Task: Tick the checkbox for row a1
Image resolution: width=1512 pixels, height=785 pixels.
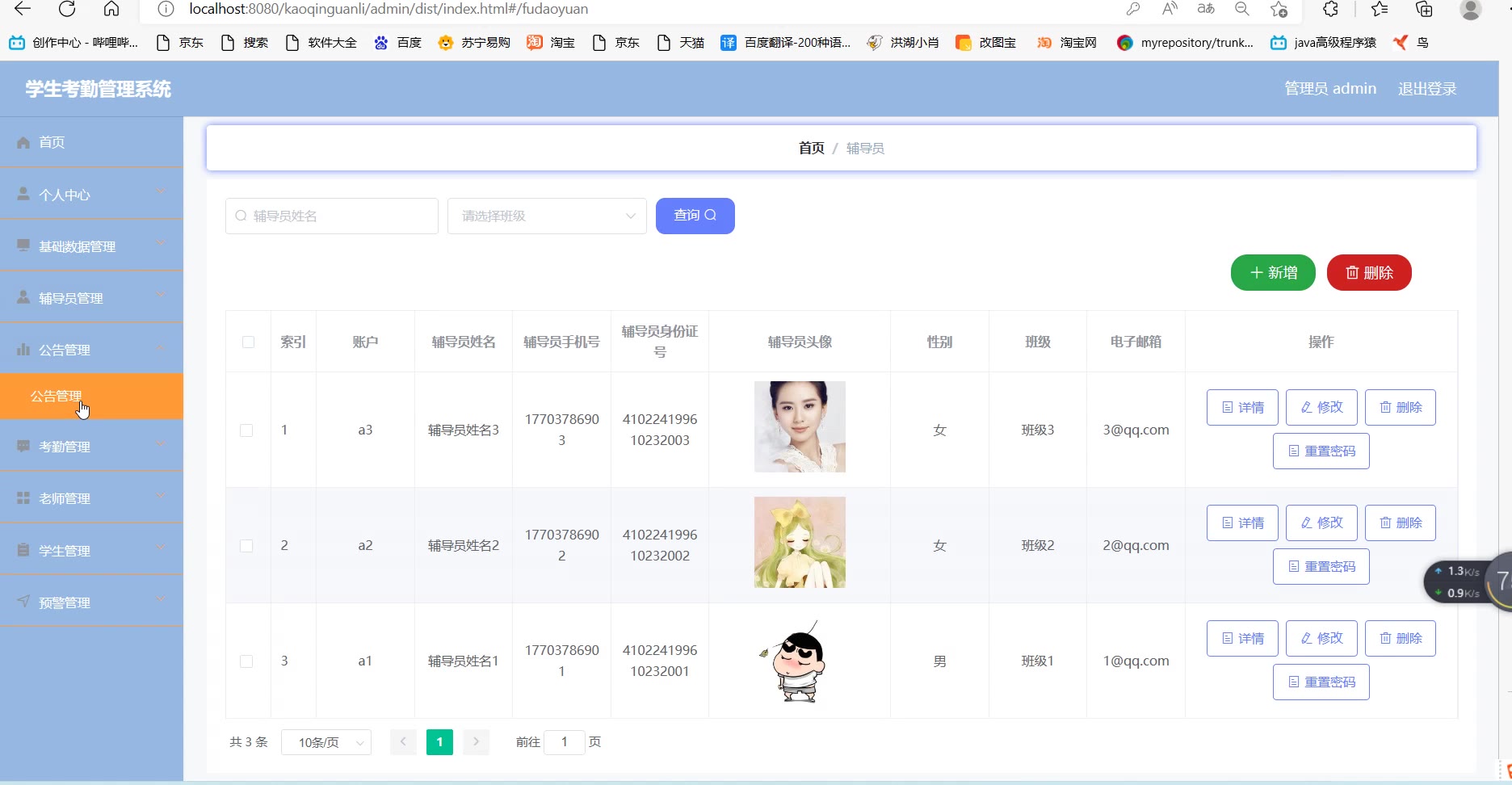Action: click(x=247, y=661)
